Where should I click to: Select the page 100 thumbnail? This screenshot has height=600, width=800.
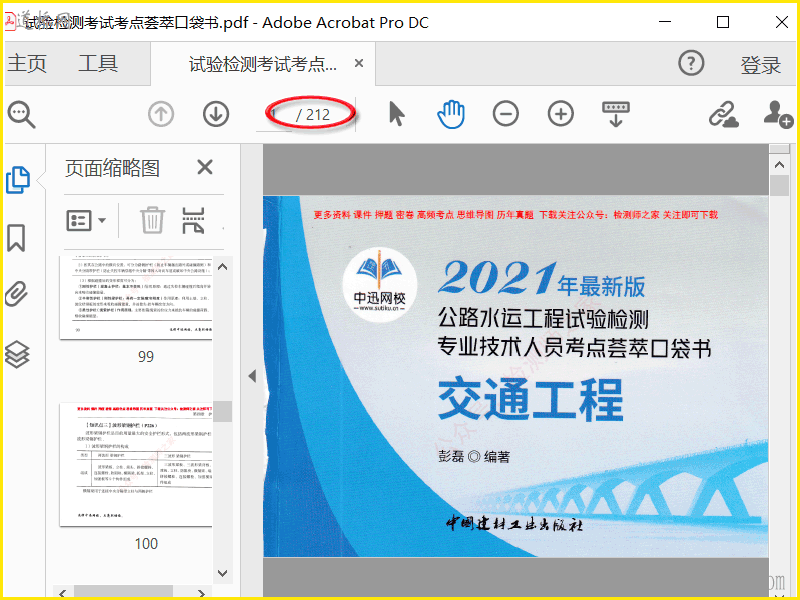coord(136,464)
